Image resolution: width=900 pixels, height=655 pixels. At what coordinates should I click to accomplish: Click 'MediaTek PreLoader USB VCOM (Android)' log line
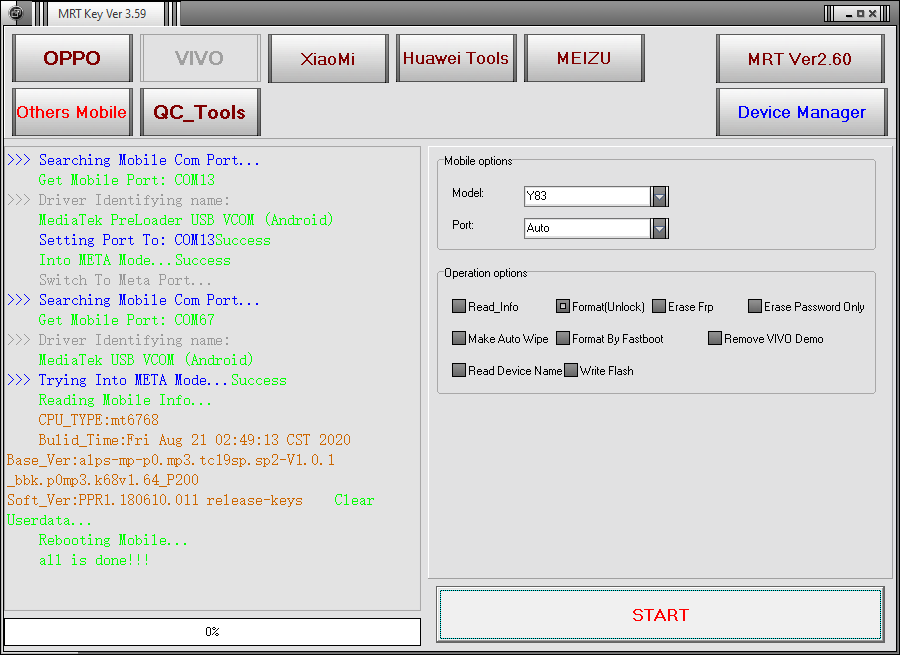coord(185,220)
